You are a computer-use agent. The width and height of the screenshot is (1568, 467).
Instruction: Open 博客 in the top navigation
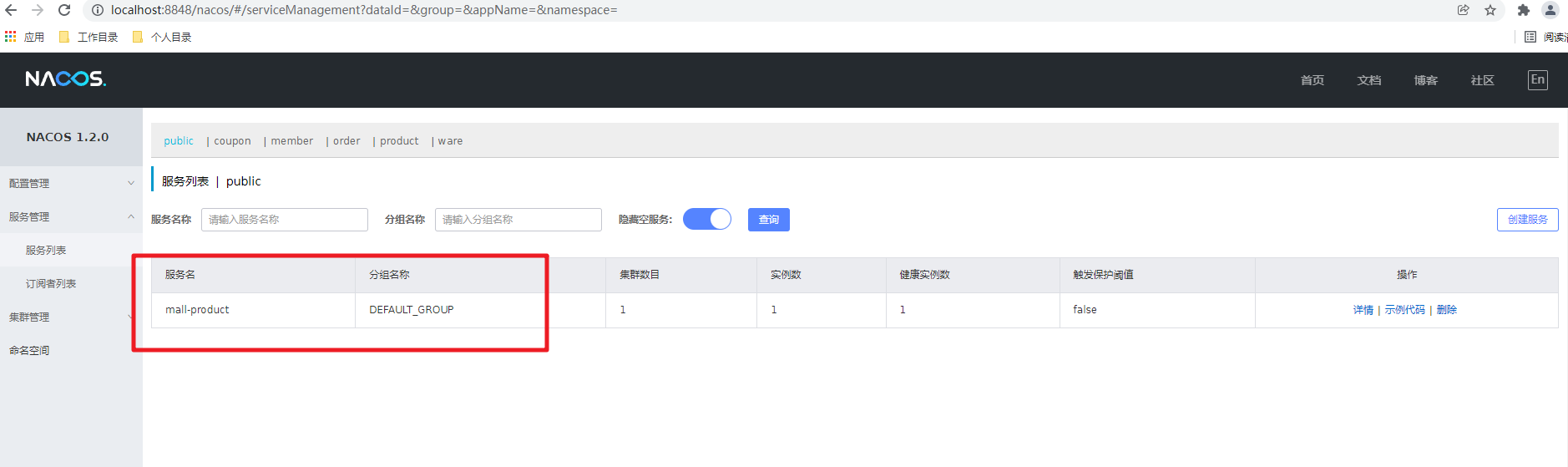pos(1426,80)
